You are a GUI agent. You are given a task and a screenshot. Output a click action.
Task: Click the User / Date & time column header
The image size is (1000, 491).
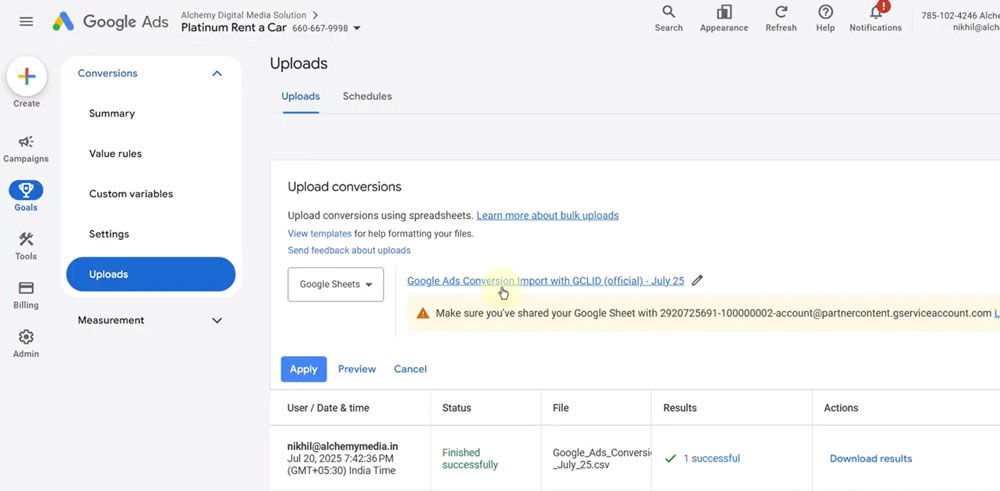coord(328,408)
